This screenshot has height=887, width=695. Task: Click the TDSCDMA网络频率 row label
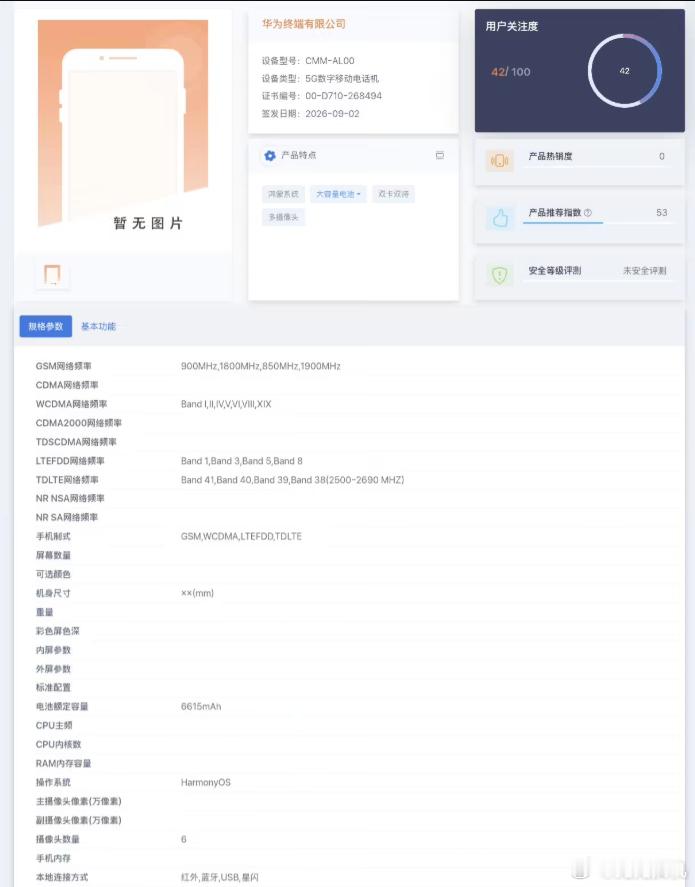click(76, 442)
